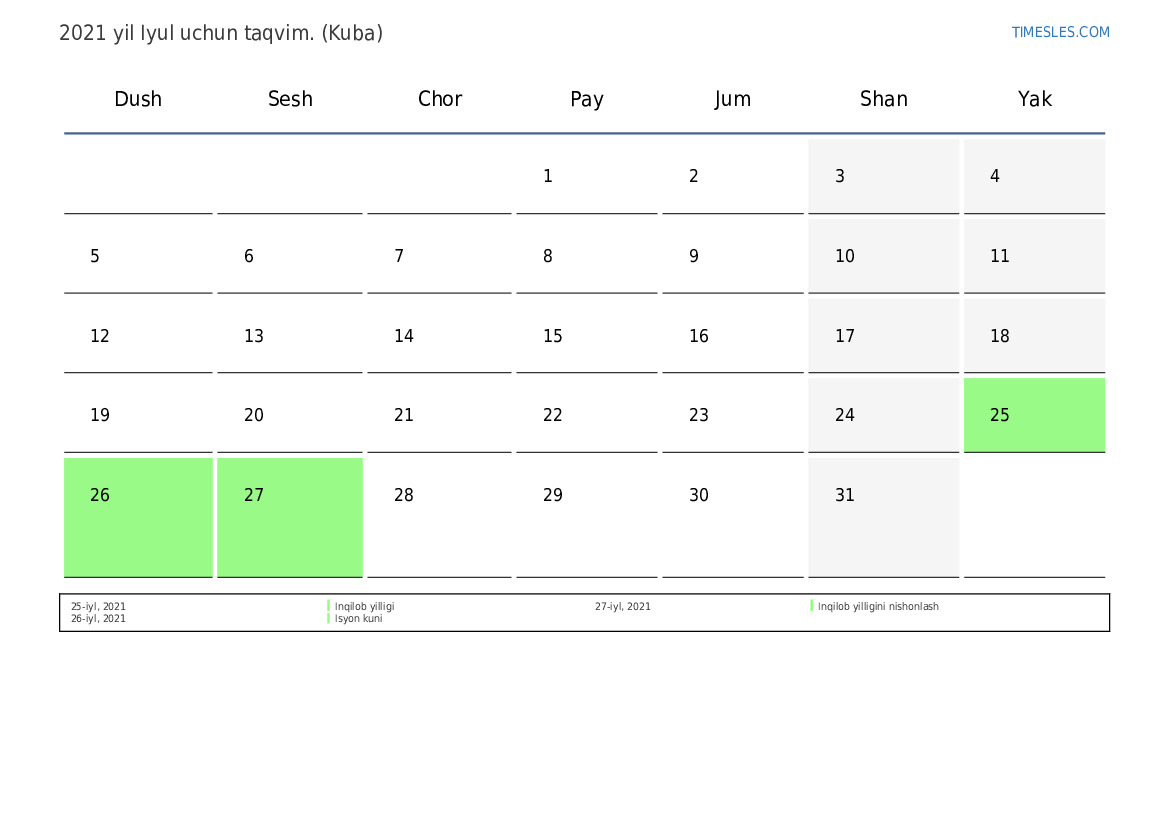Click date 30 on the calendar
The height and width of the screenshot is (827, 1169).
tap(733, 518)
